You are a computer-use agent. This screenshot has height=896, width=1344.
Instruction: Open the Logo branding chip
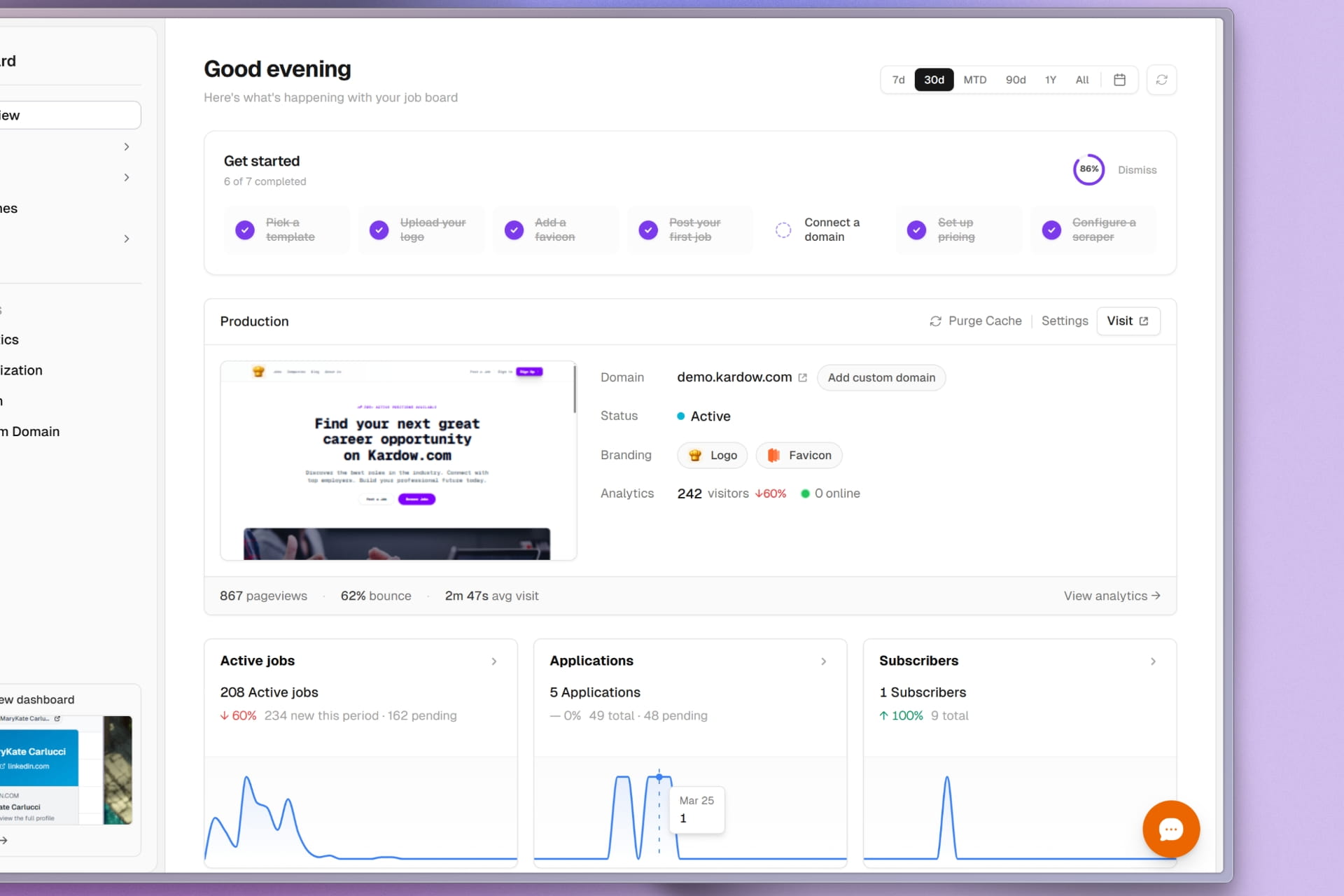tap(711, 455)
